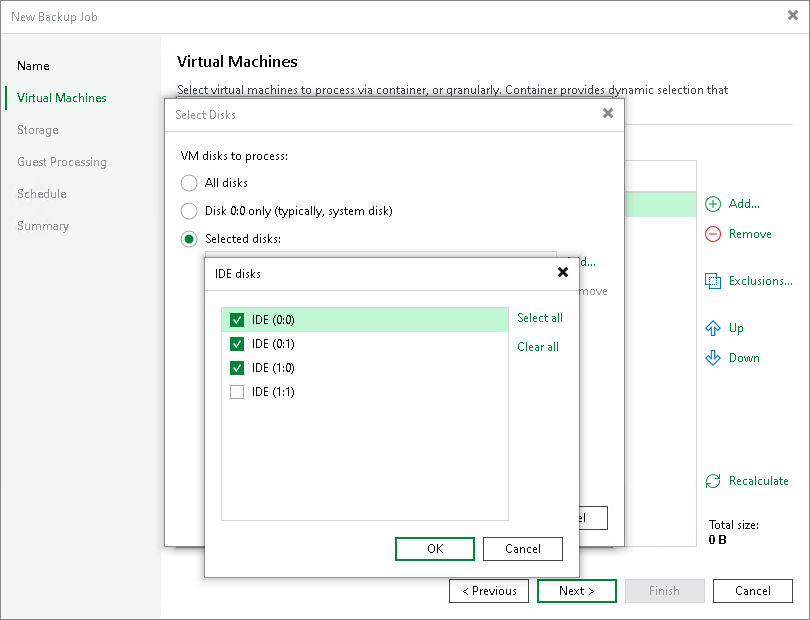Click the Remove label text
Image resolution: width=810 pixels, height=620 pixels.
tap(750, 234)
